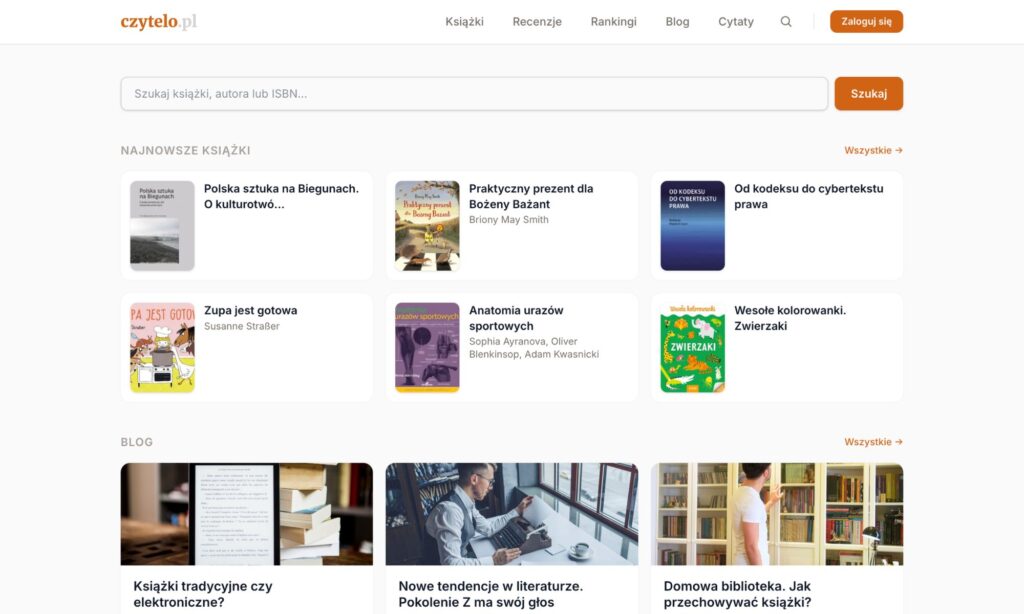Open the Wesołe kolorowanki Zwierzaki cover
Screen dimensions: 1024x614
[x=692, y=348]
